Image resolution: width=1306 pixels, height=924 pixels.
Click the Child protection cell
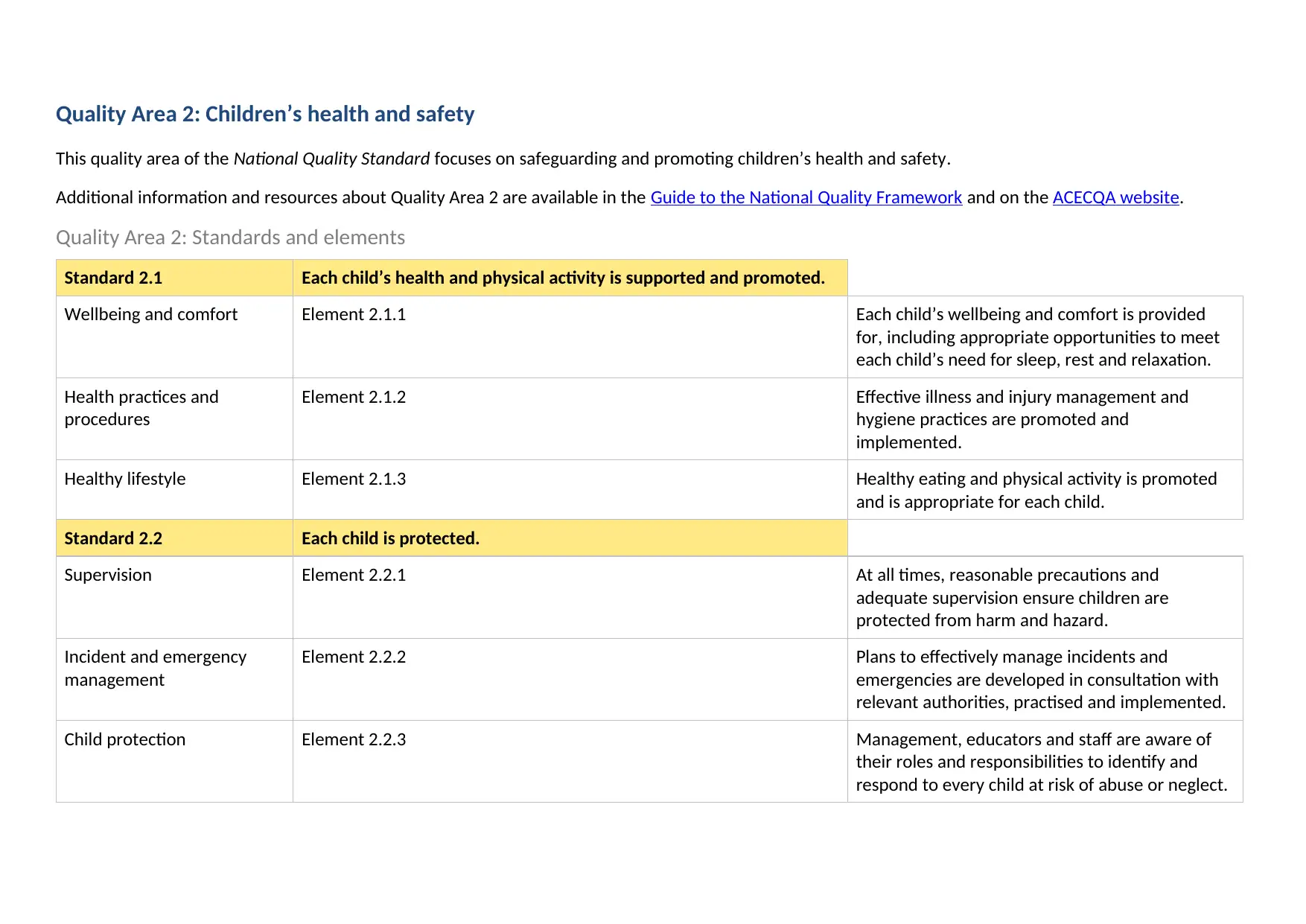[174, 761]
